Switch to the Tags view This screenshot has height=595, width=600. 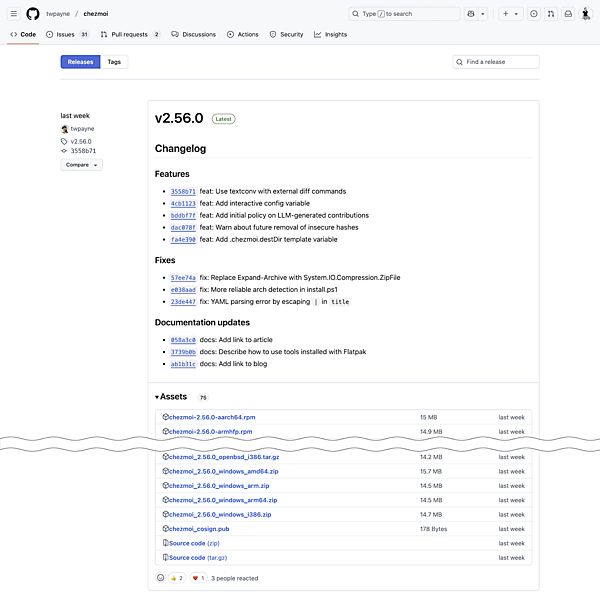(x=114, y=62)
